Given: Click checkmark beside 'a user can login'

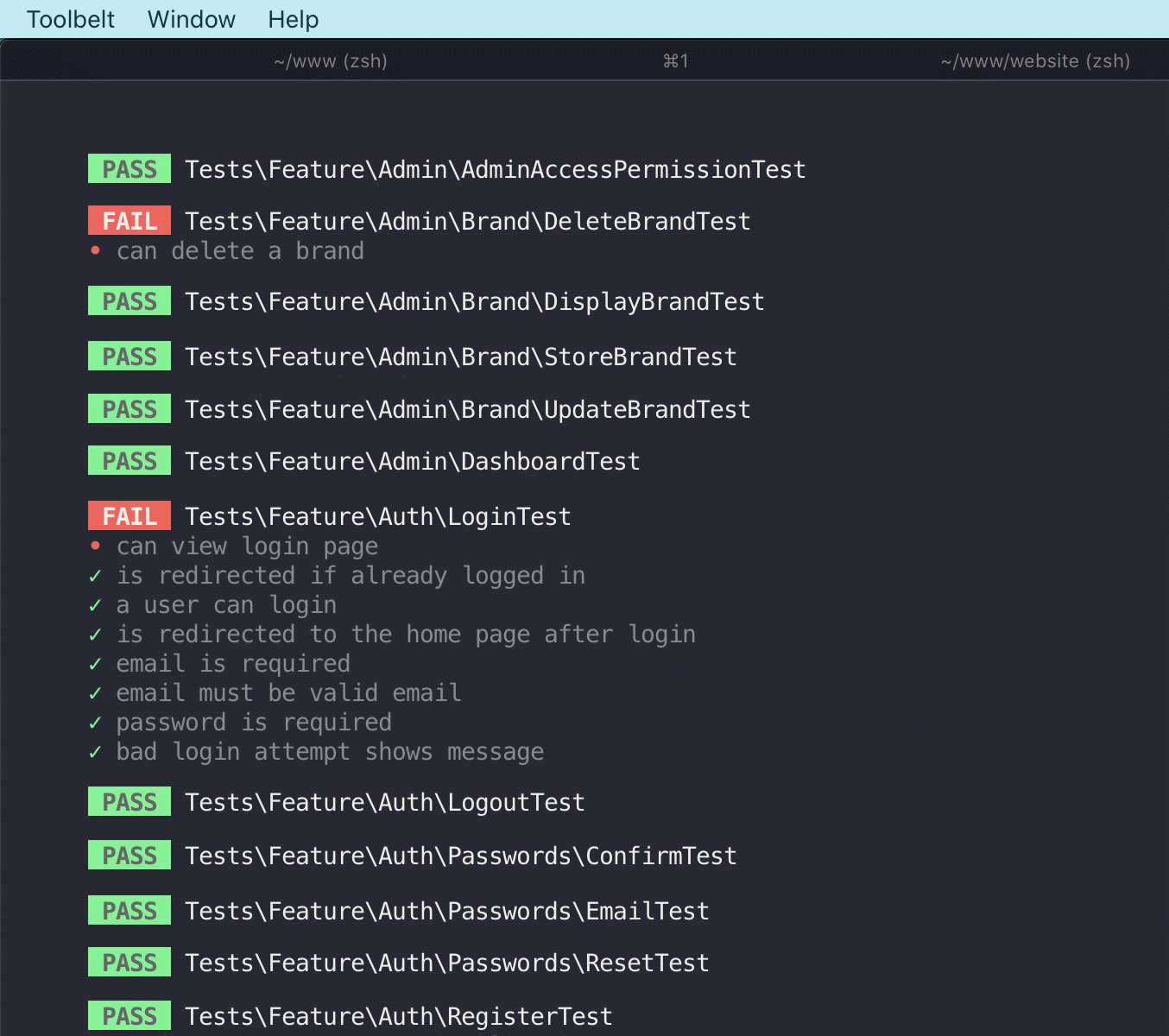Looking at the screenshot, I should (95, 606).
